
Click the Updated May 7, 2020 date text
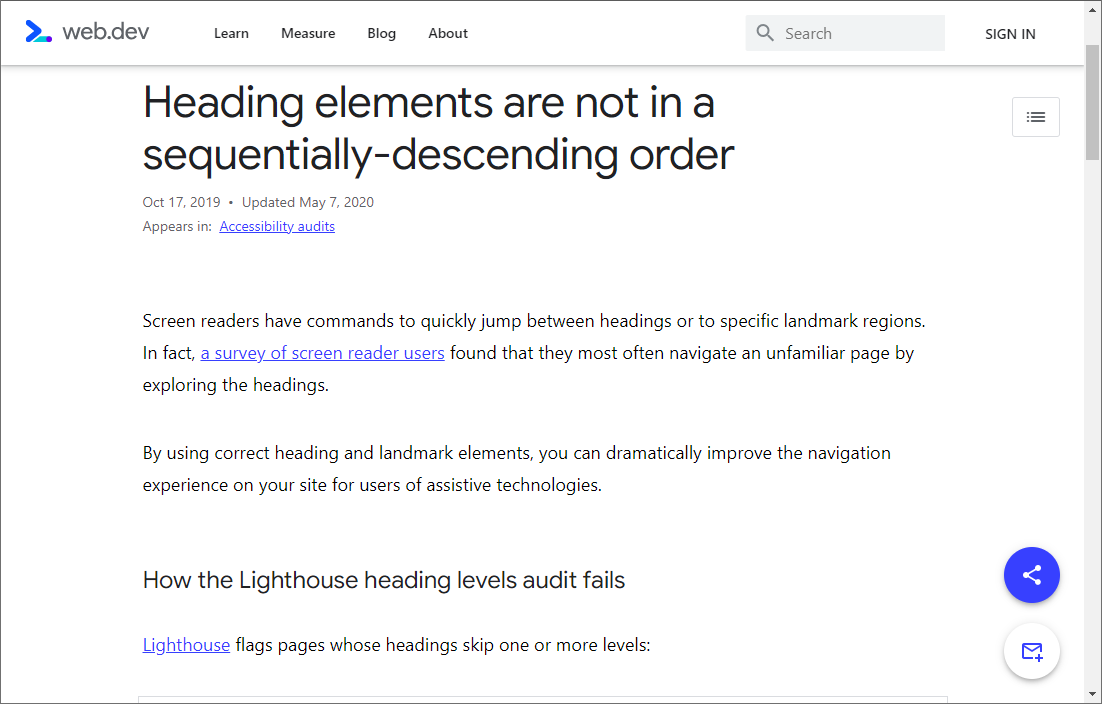[307, 202]
